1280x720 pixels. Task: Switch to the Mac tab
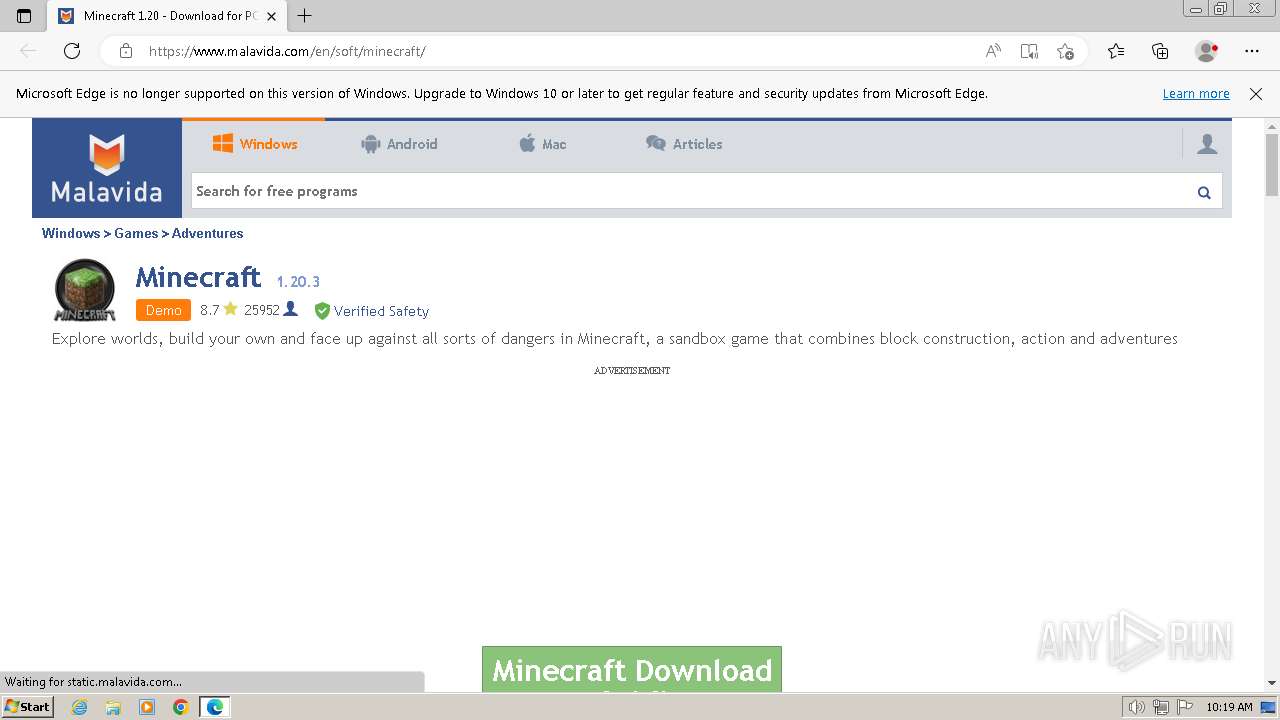[542, 144]
